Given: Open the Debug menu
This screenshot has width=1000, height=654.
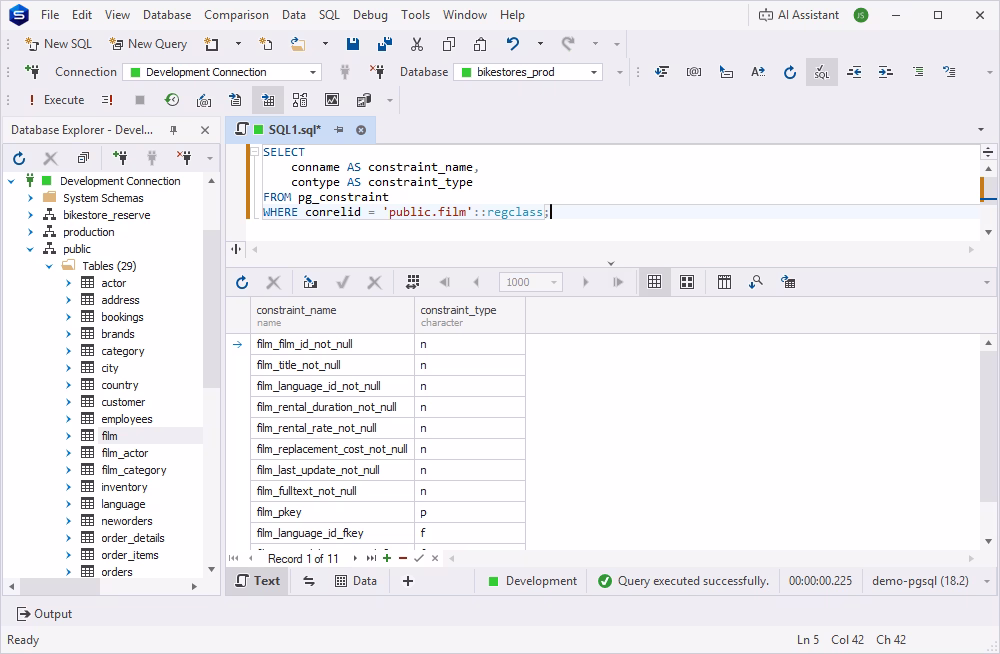Looking at the screenshot, I should (x=370, y=15).
